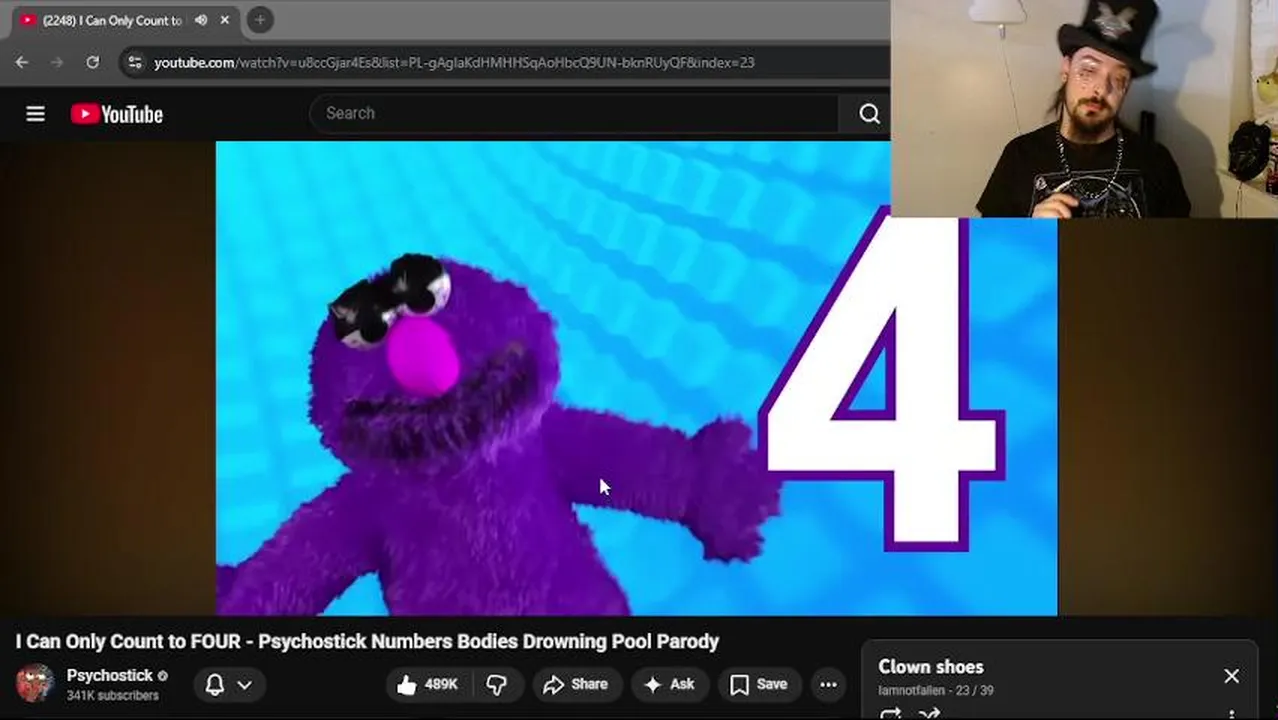Click the 341K subscribers text

click(x=112, y=695)
